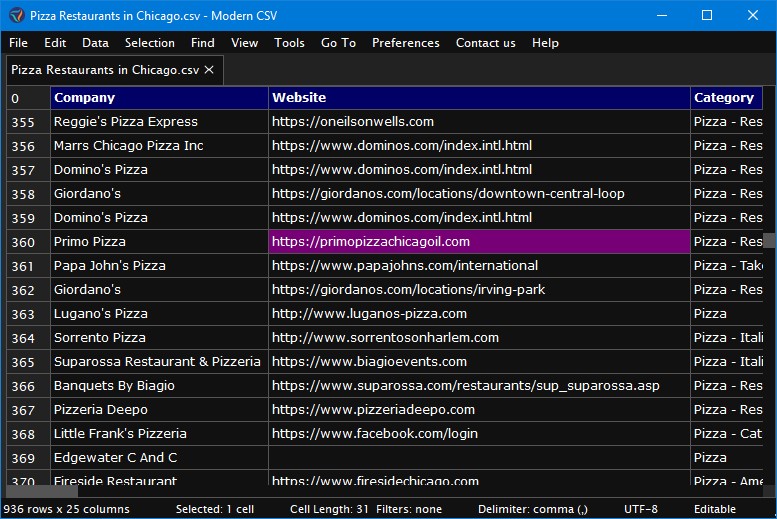
Task: Close the Pizza Restaurants in Chicago.csv tab
Action: coord(209,70)
